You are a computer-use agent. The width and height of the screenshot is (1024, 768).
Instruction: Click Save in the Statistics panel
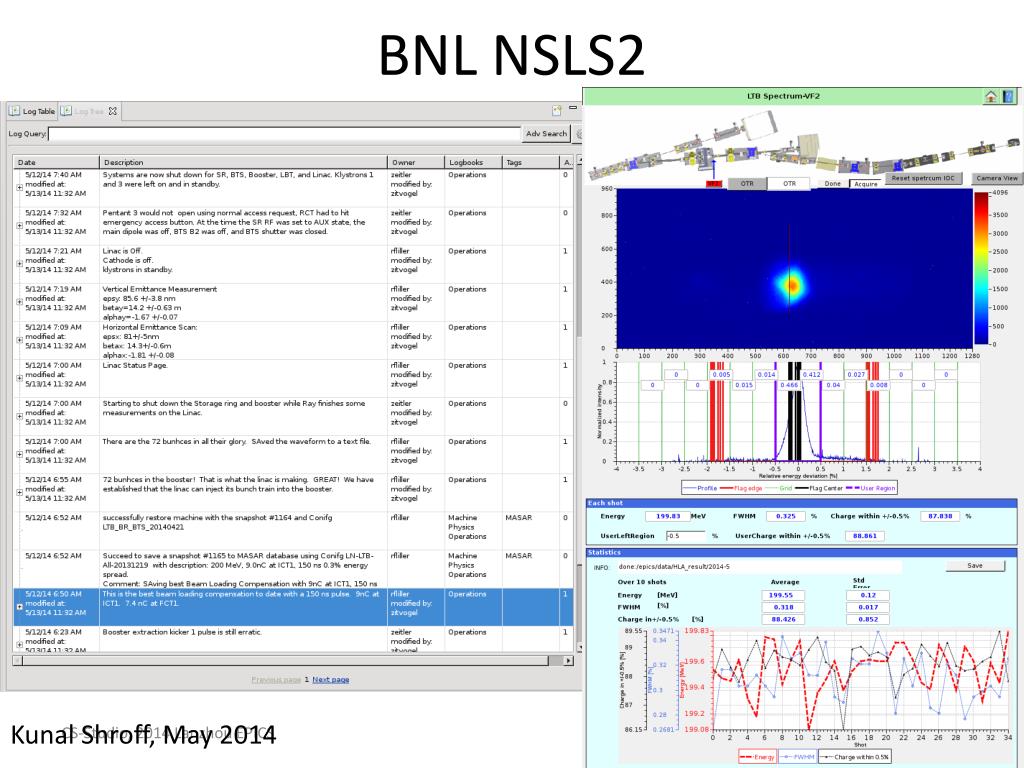974,566
